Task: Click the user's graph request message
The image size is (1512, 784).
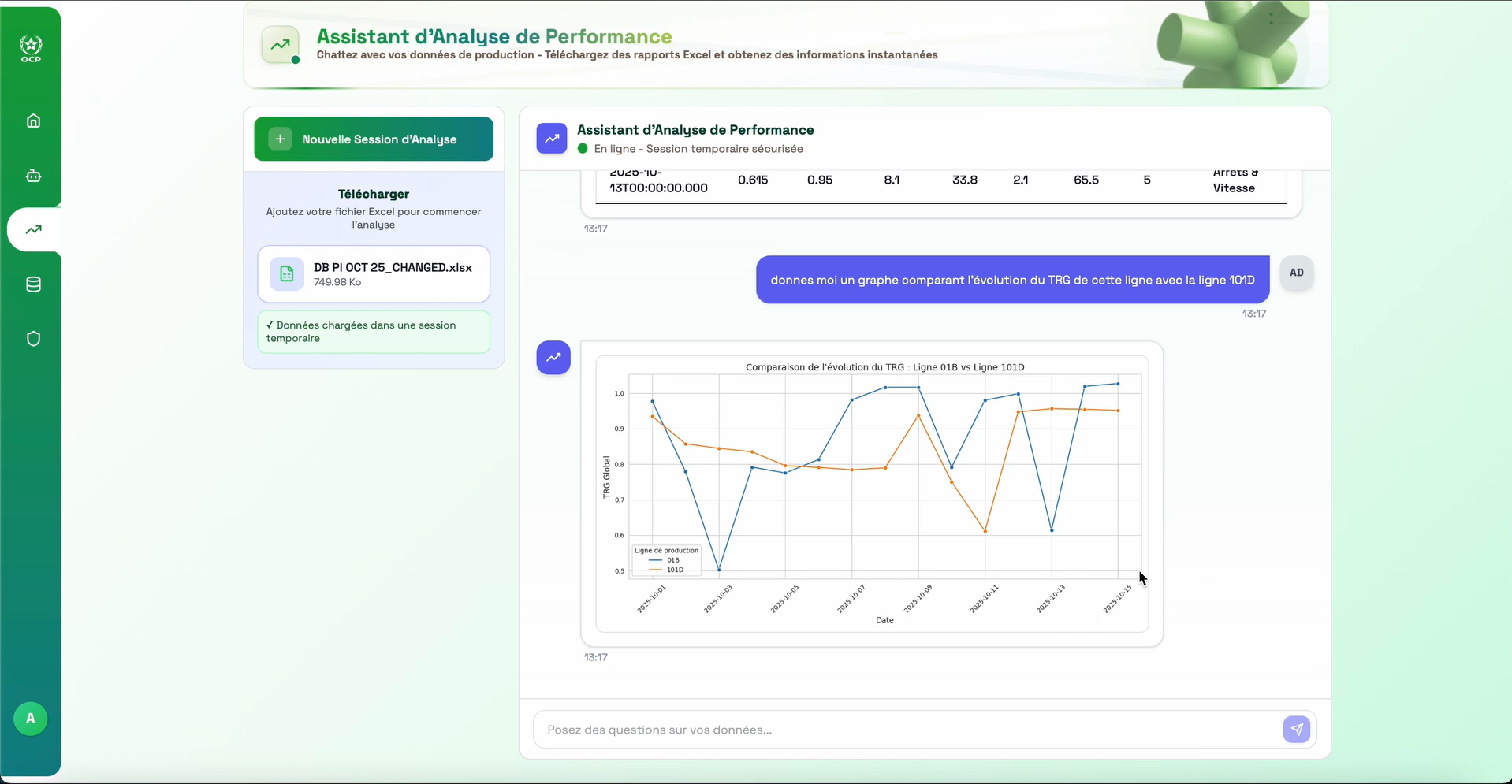Action: click(x=1013, y=280)
